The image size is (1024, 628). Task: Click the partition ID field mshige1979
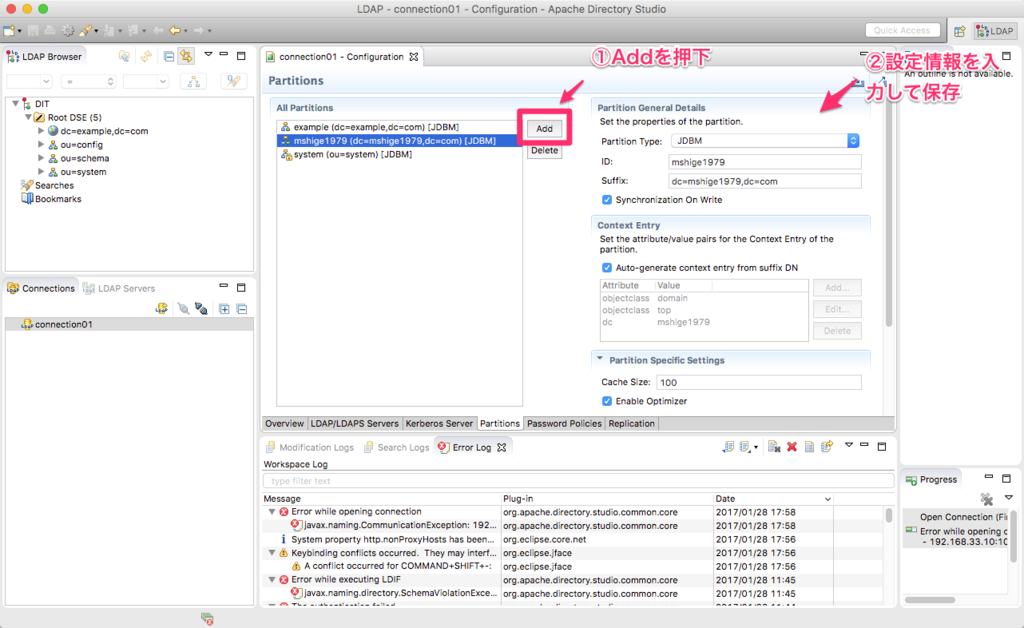[765, 162]
